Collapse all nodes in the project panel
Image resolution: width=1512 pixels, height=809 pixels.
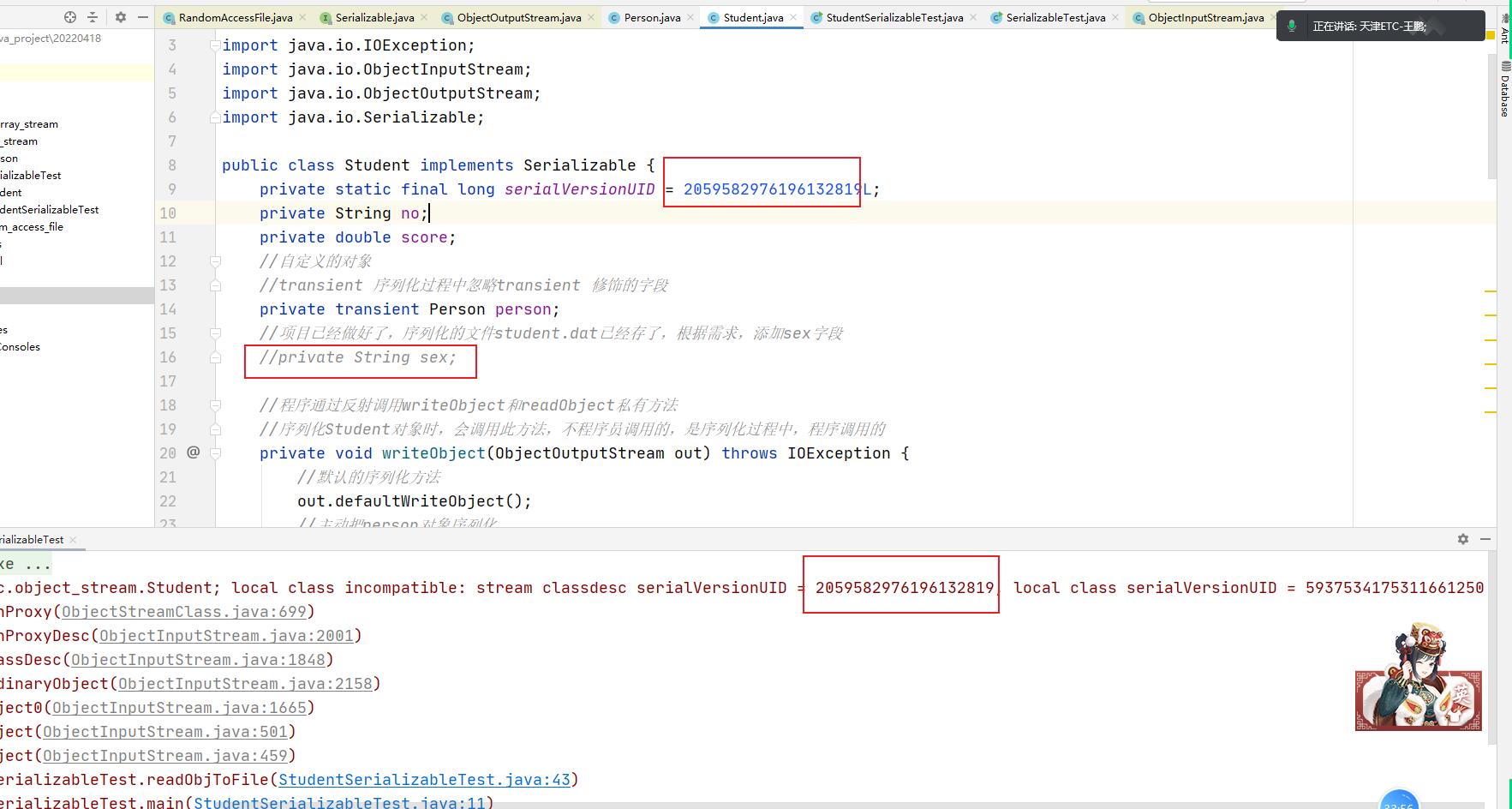(x=93, y=17)
